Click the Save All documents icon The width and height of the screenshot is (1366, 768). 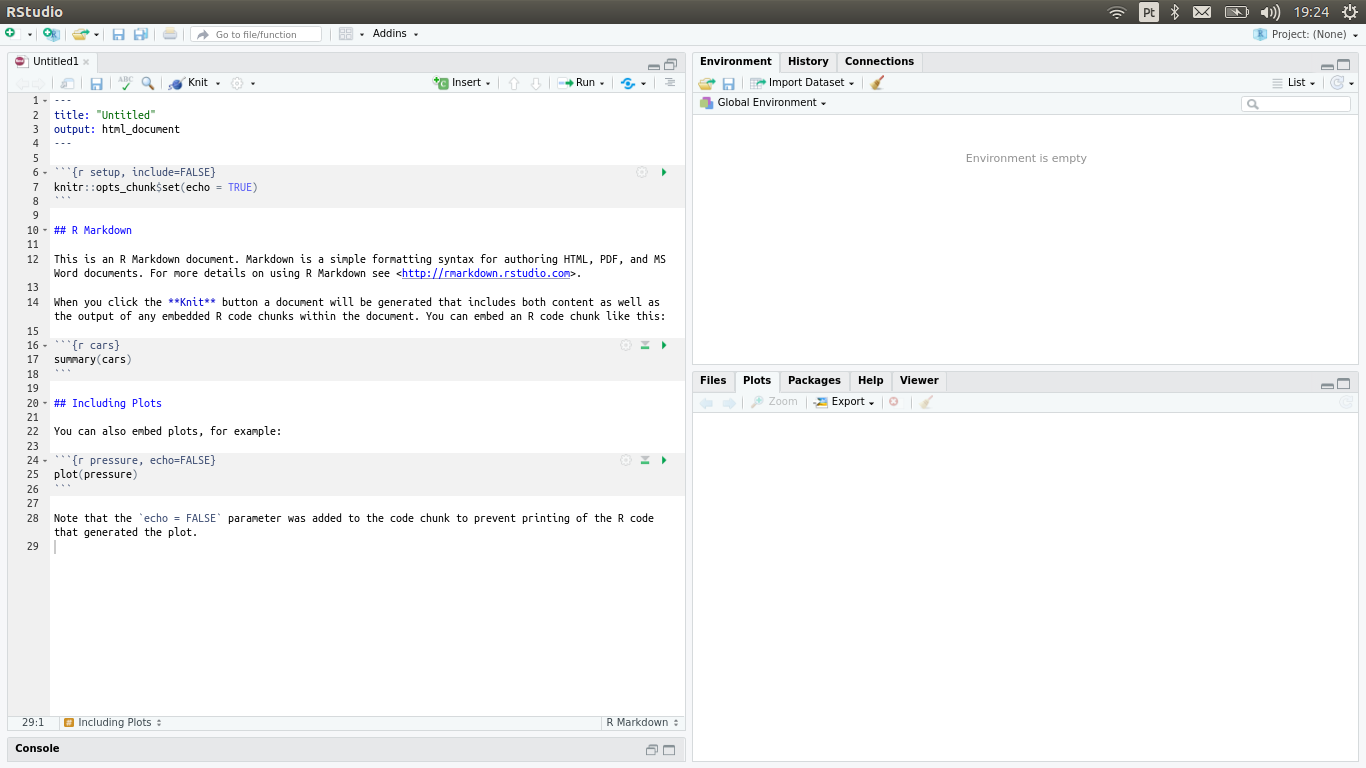pyautogui.click(x=140, y=34)
